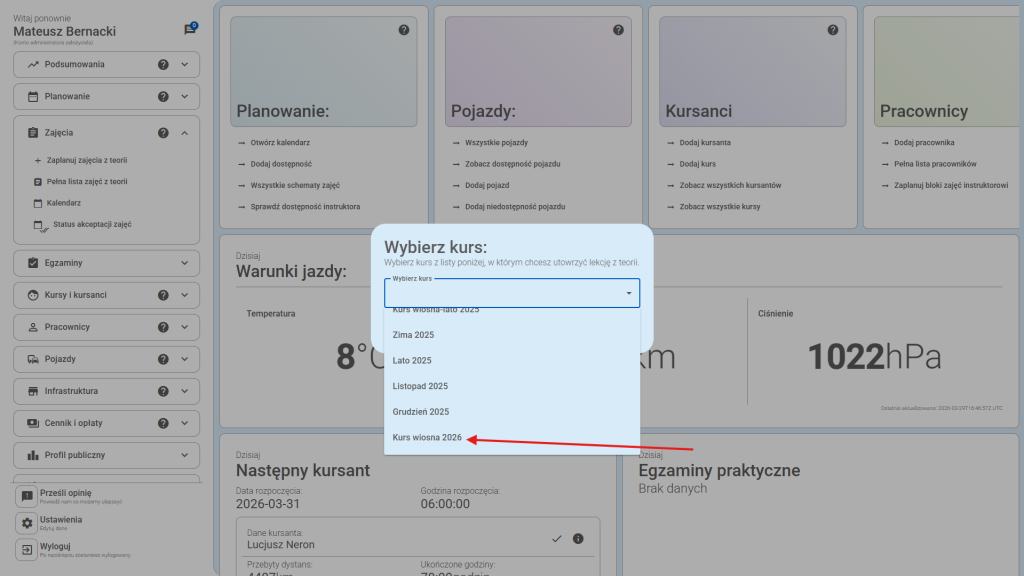Click help icon in Planowanie card
The width and height of the screenshot is (1024, 576).
(404, 30)
